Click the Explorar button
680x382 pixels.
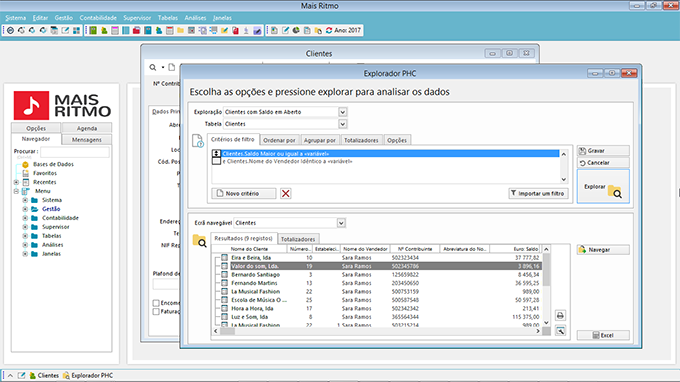603,186
